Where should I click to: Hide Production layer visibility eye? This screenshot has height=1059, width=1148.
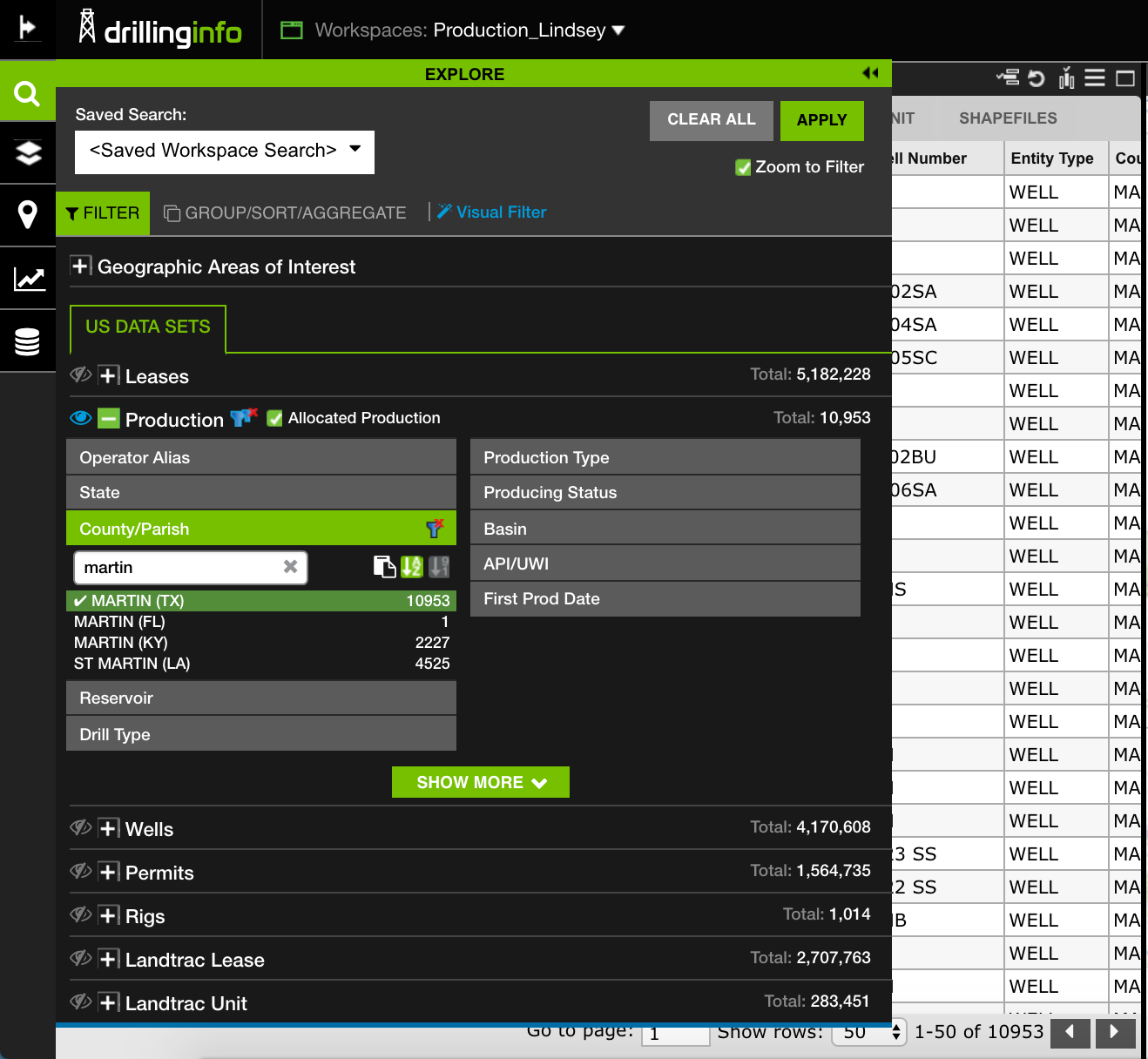[x=81, y=418]
